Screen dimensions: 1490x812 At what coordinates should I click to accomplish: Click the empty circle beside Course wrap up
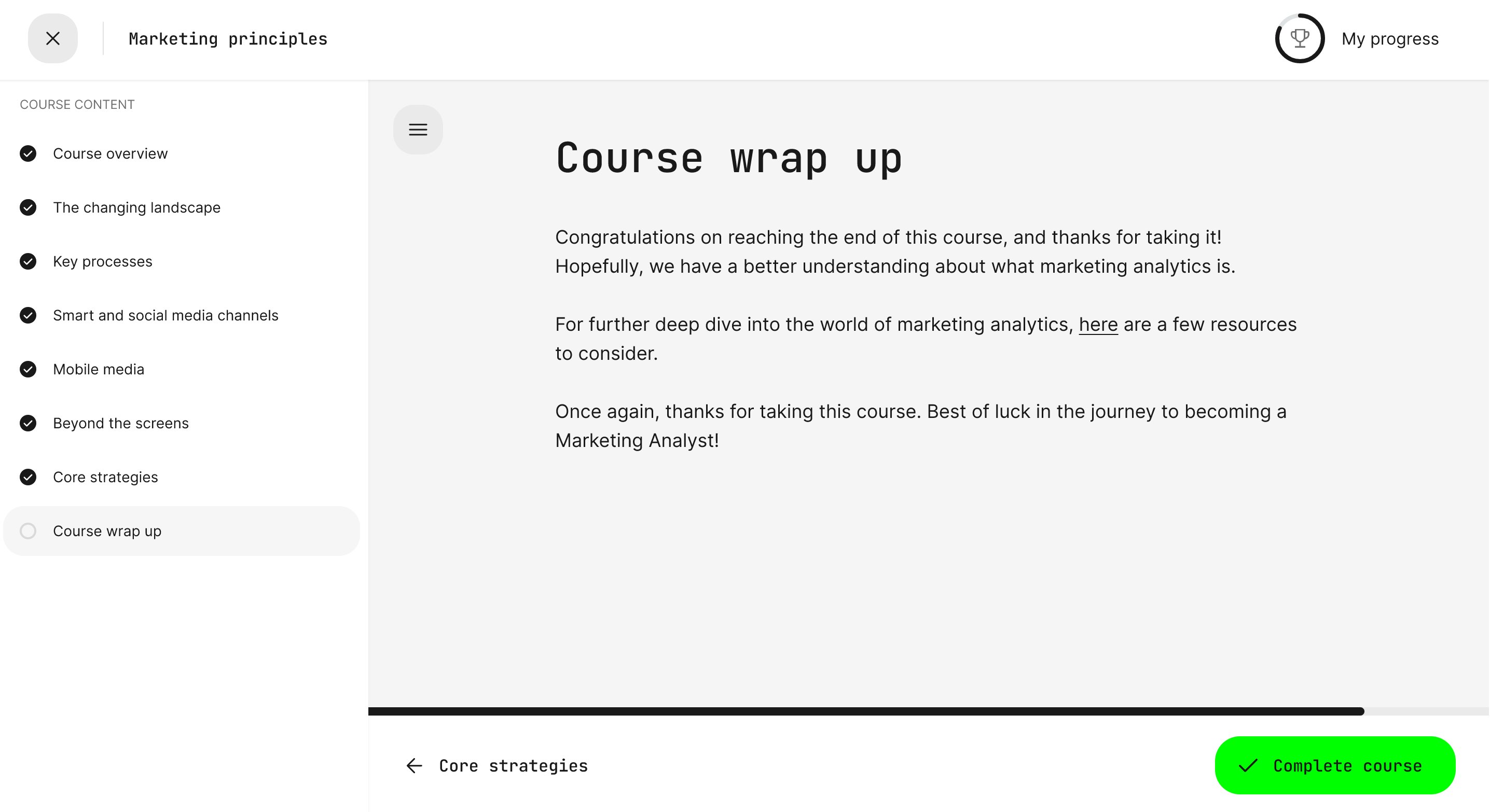pos(28,531)
